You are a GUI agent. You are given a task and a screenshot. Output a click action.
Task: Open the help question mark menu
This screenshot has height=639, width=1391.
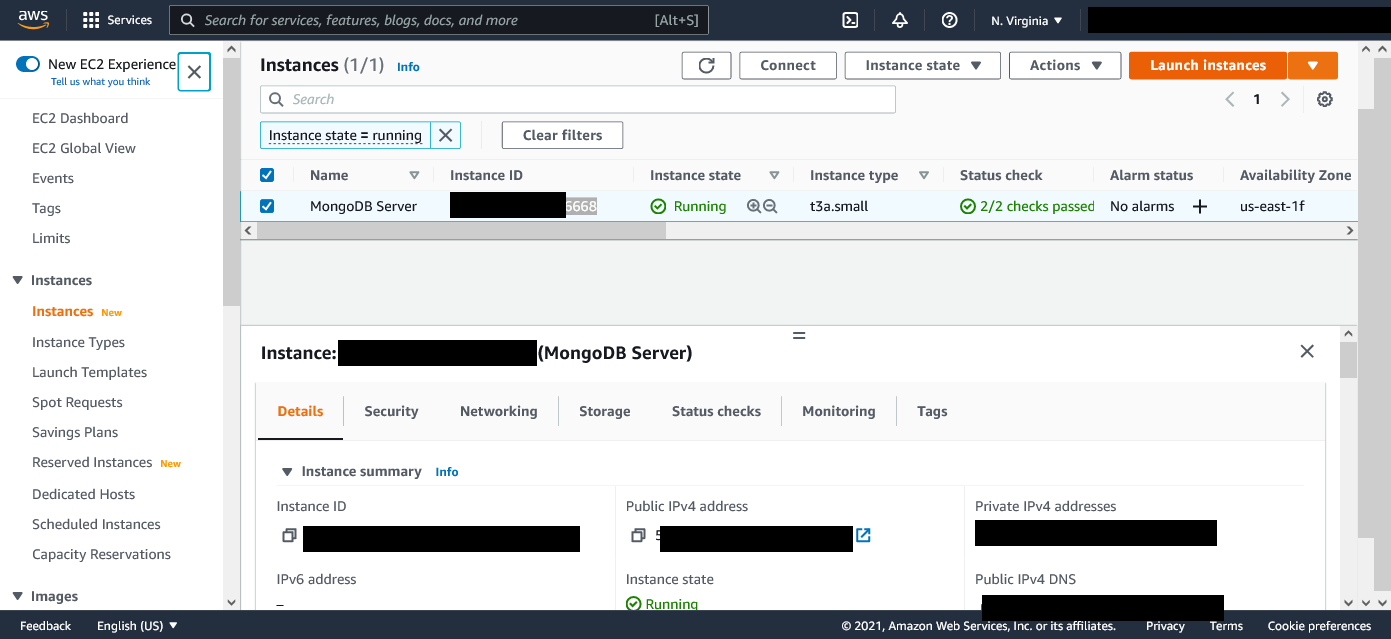[x=950, y=20]
